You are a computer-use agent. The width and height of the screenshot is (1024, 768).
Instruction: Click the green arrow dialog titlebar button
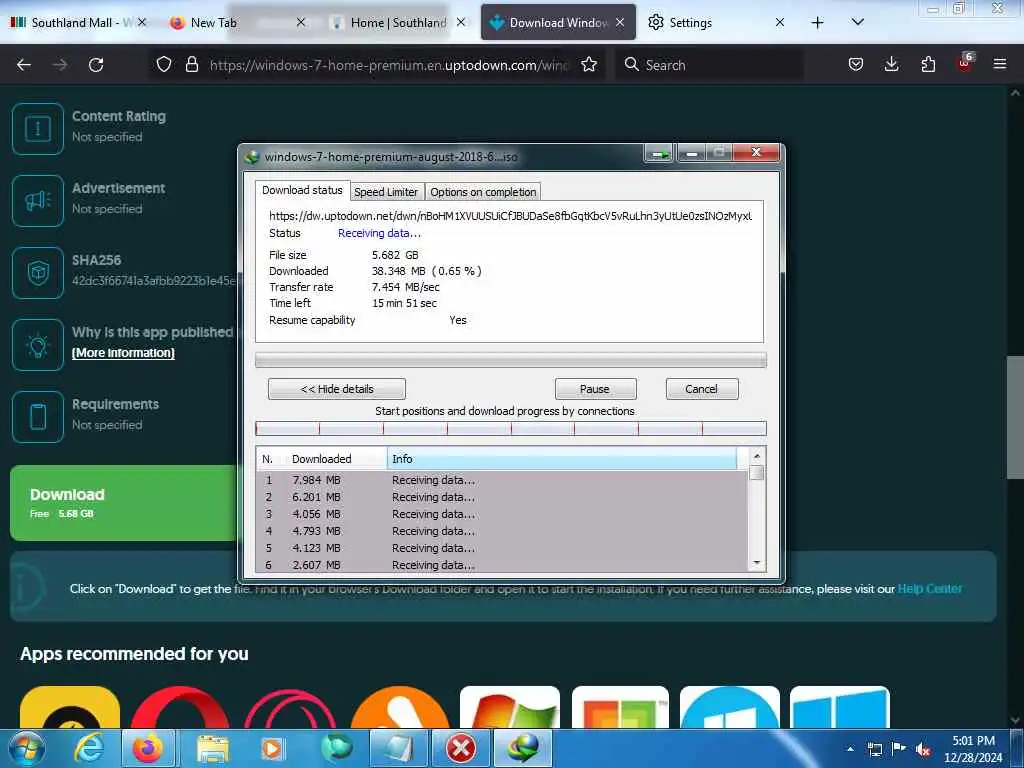pos(660,153)
